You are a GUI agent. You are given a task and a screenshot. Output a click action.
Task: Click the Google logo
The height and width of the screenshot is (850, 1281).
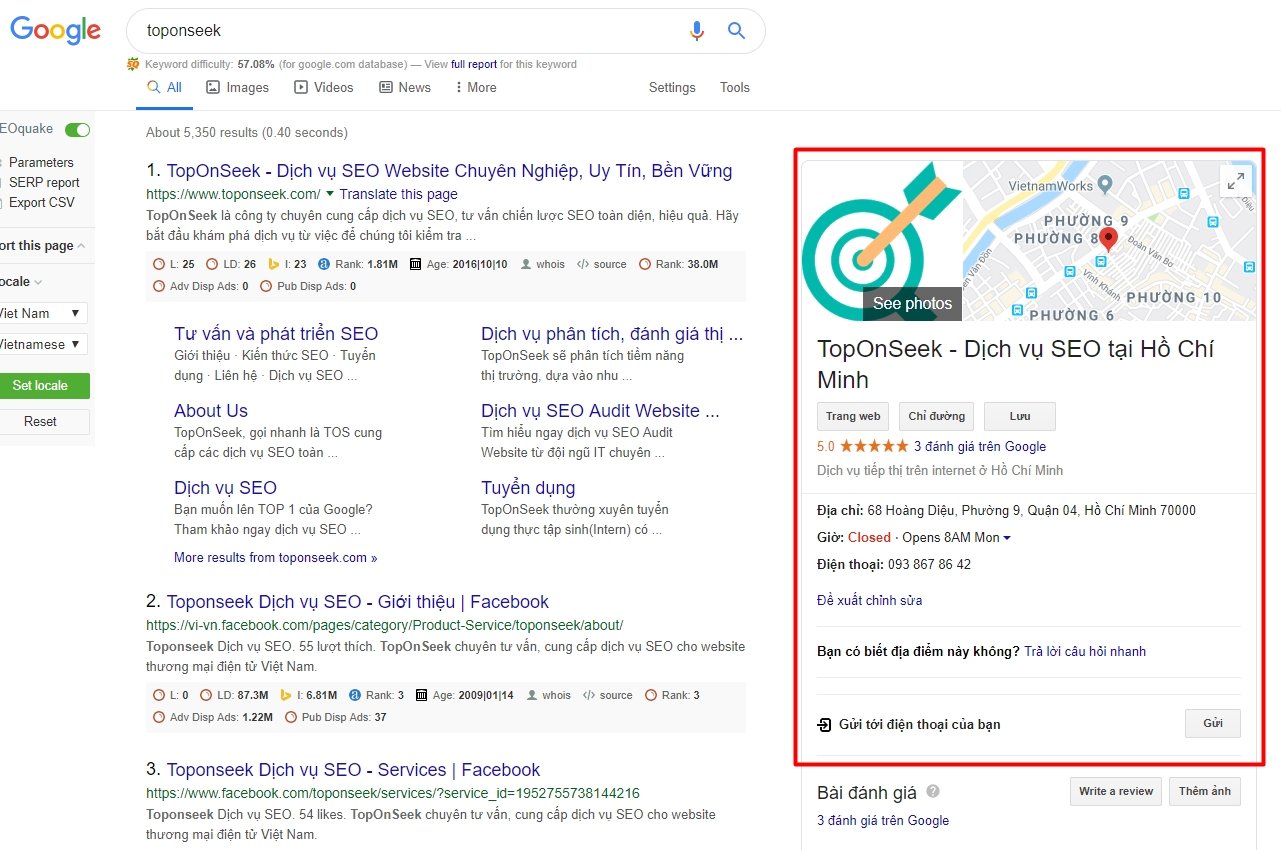tap(55, 30)
